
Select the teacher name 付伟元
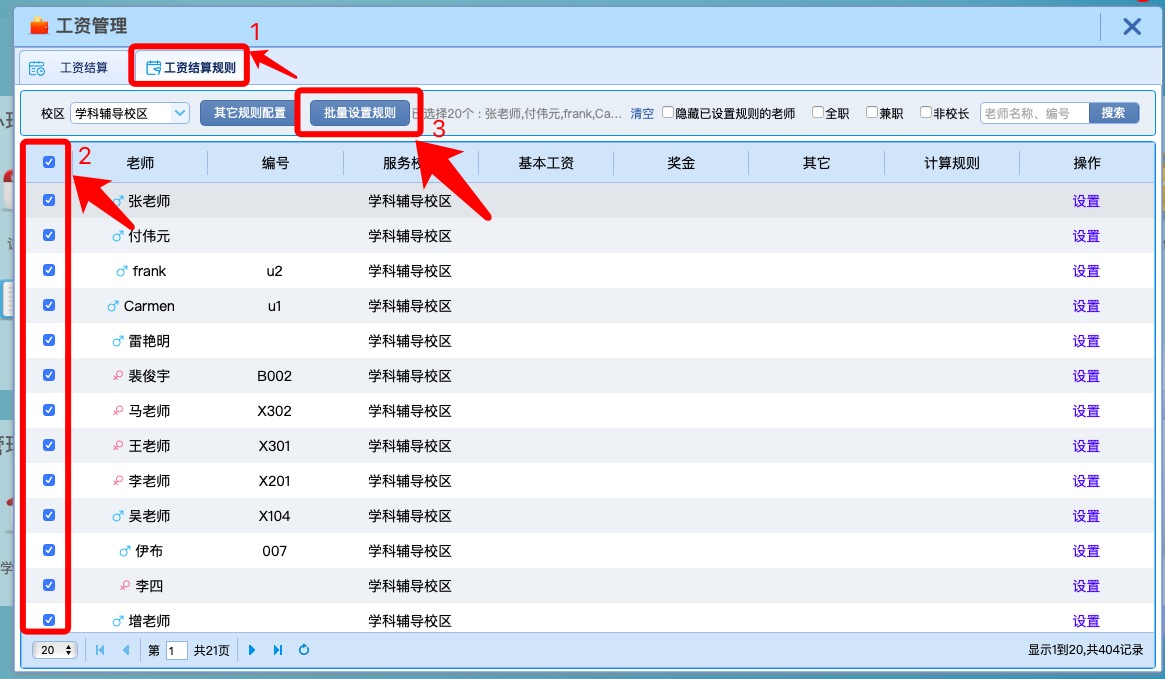pyautogui.click(x=149, y=236)
